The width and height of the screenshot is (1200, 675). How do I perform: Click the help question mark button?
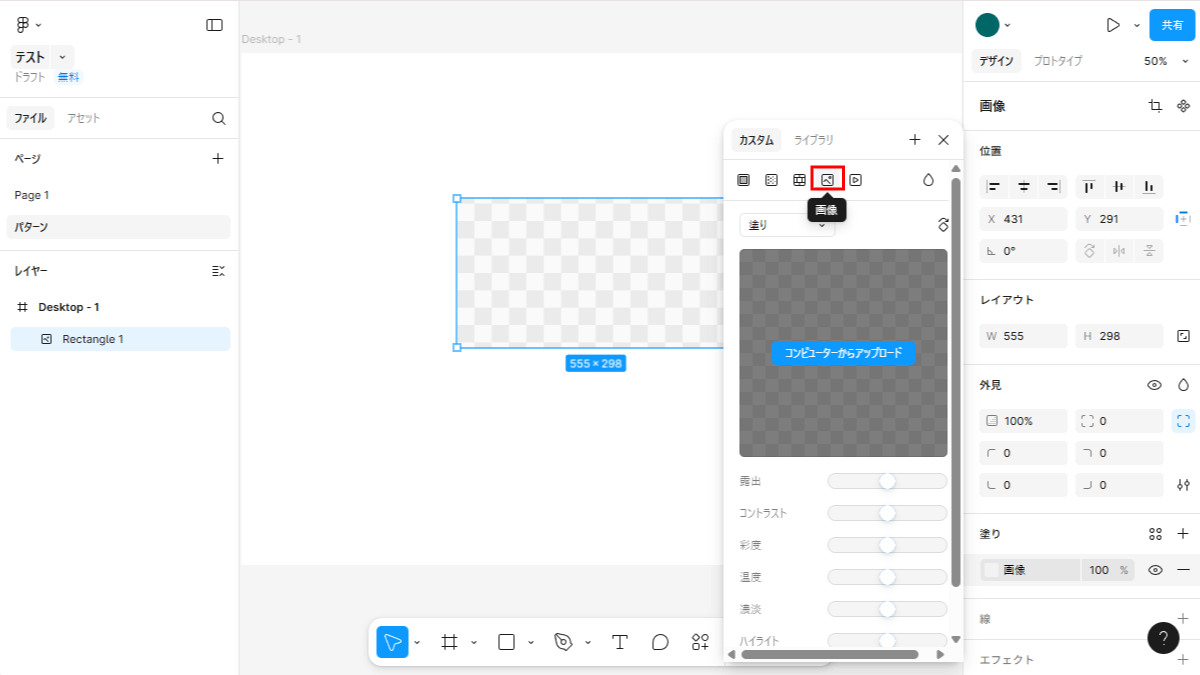point(1163,638)
